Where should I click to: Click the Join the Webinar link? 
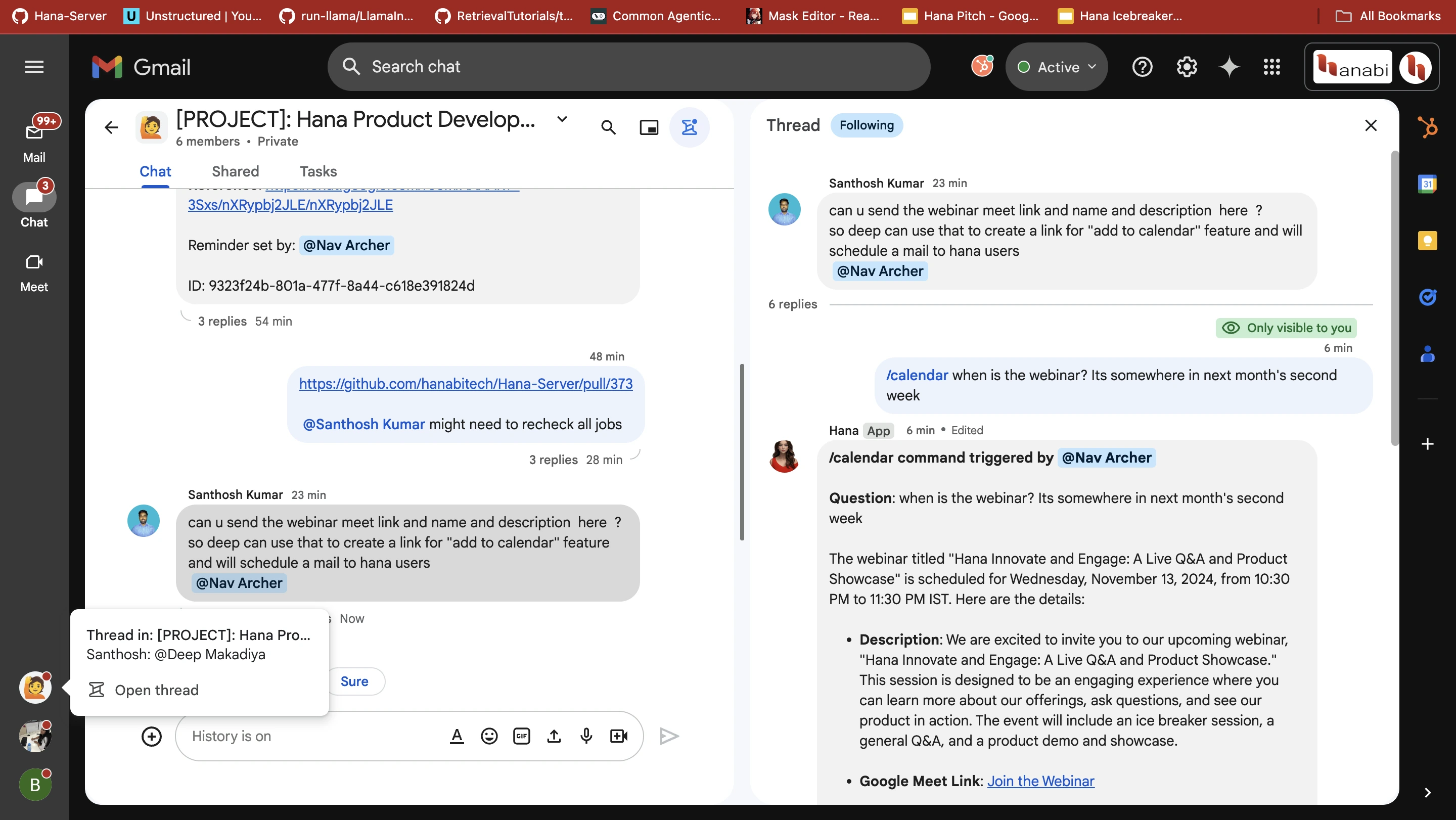(x=1040, y=781)
